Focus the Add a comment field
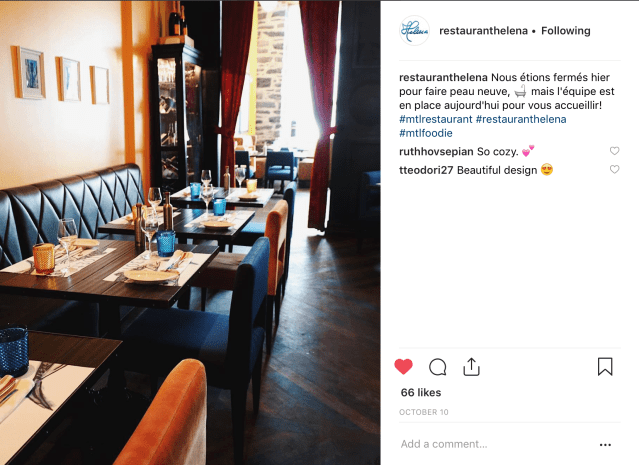 495,444
